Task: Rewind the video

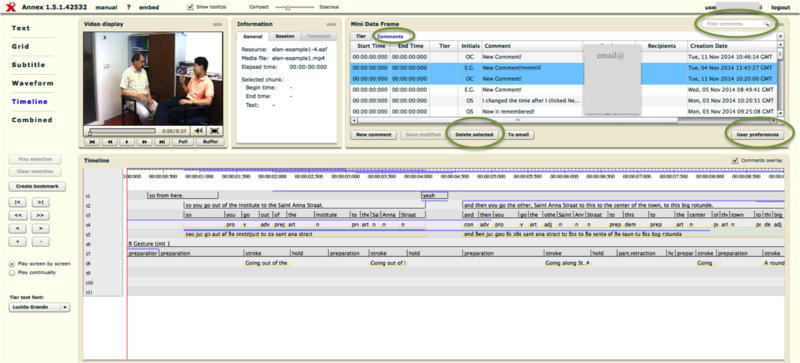Action: pyautogui.click(x=110, y=142)
